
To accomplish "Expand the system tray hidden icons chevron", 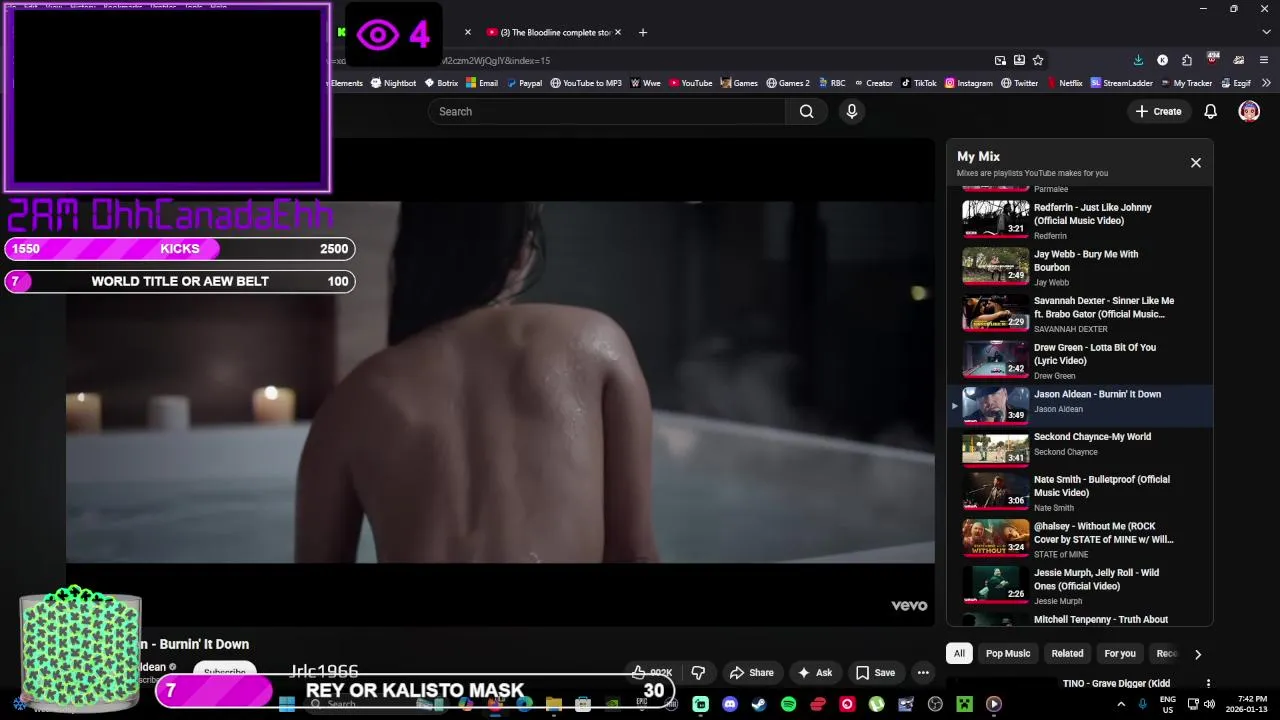I will pos(1121,704).
